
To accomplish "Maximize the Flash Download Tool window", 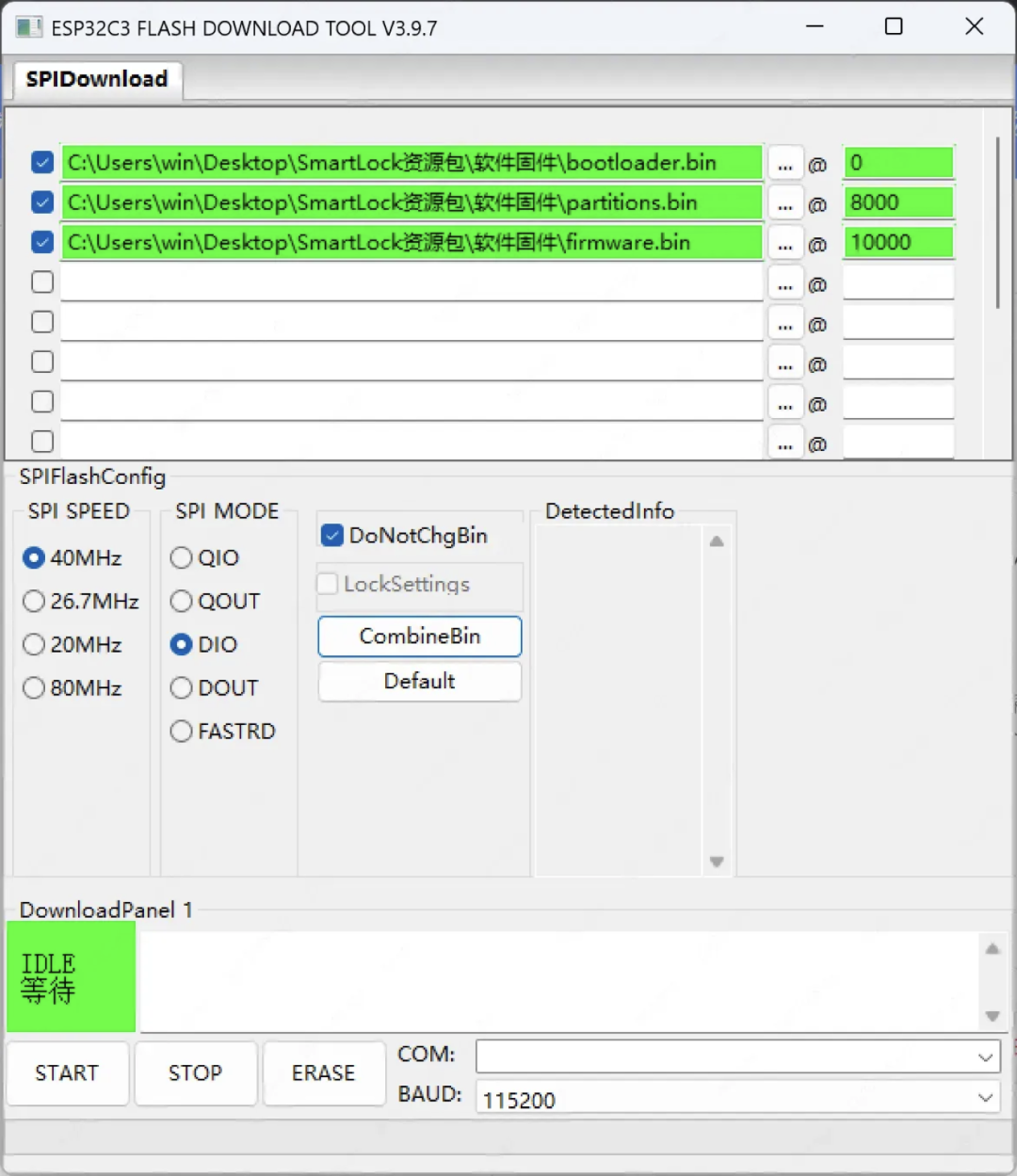I will pos(894,26).
